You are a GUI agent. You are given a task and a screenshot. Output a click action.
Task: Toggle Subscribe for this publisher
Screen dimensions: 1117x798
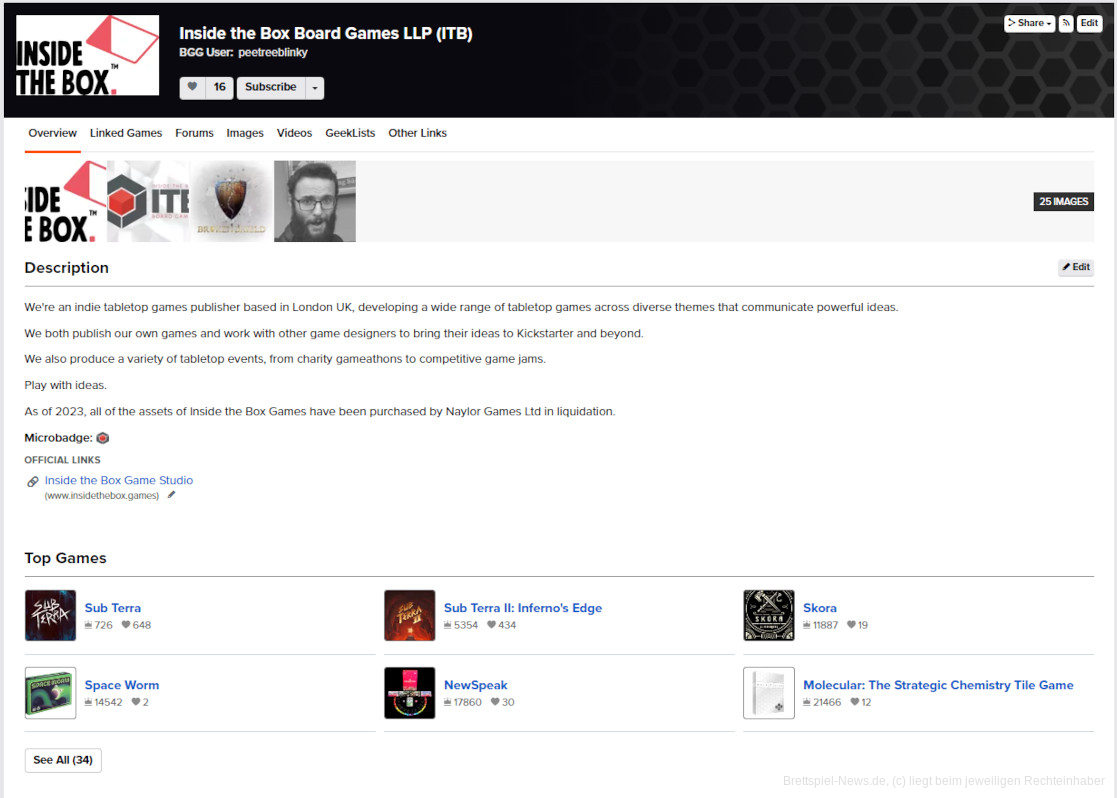[270, 88]
